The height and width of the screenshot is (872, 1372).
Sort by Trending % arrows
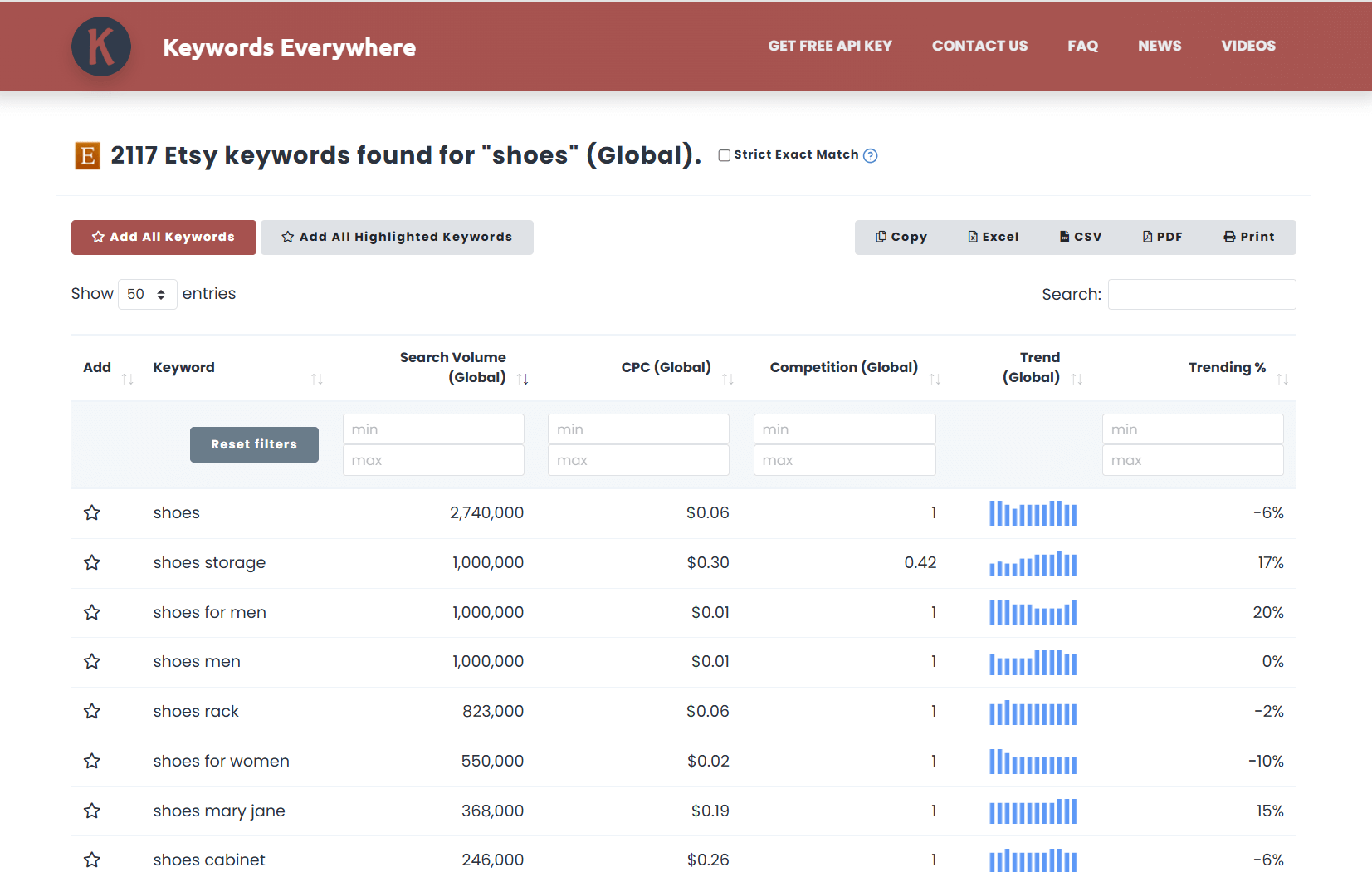pos(1282,379)
